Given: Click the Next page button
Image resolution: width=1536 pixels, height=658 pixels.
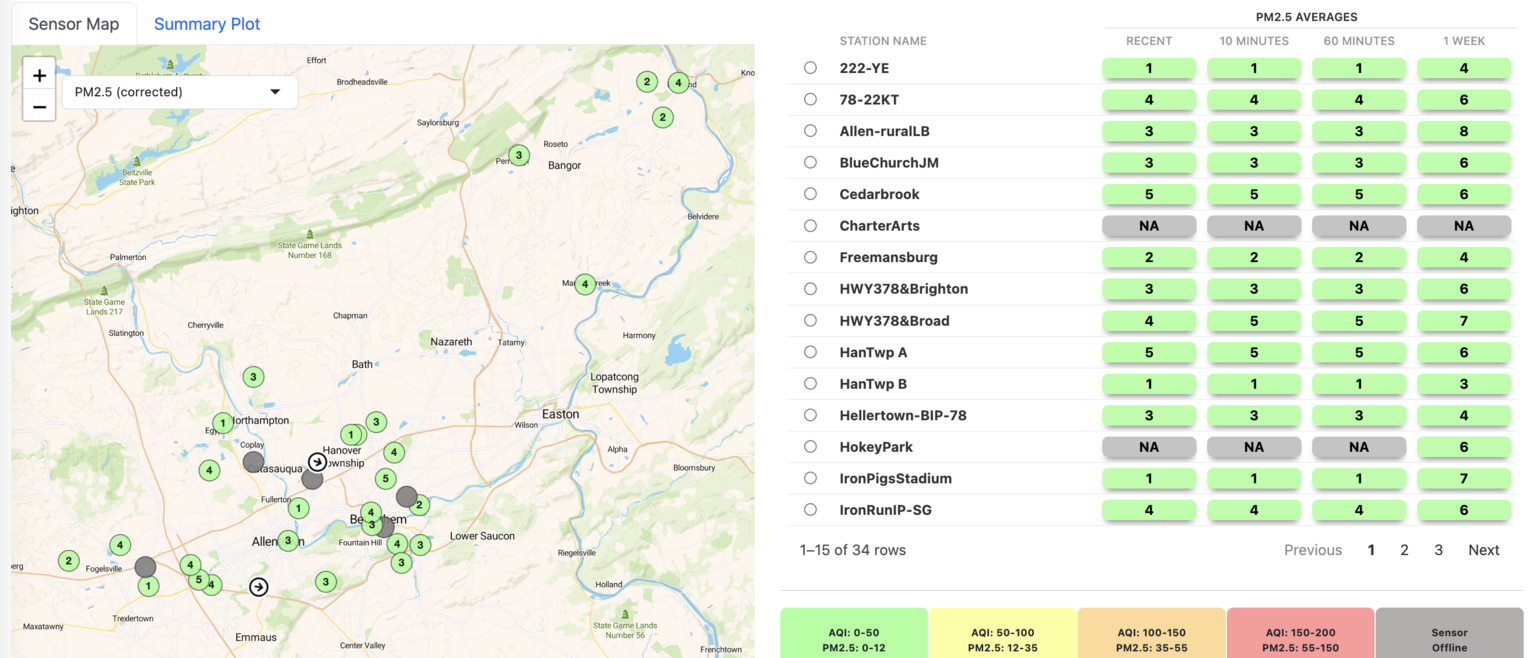Looking at the screenshot, I should [1484, 550].
